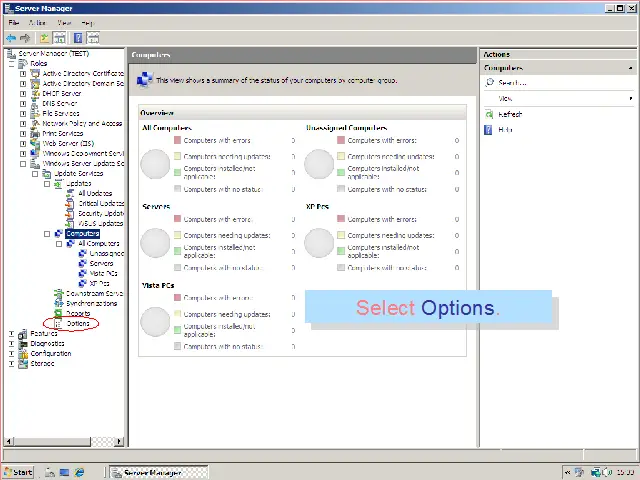
Task: Expand the Storage tree node
Action: click(x=11, y=364)
